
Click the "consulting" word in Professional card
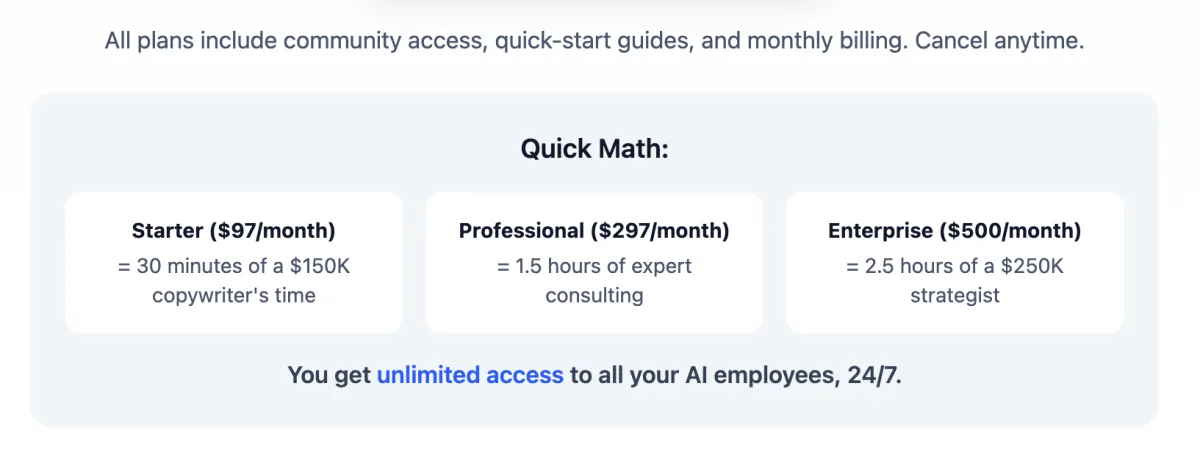(594, 295)
